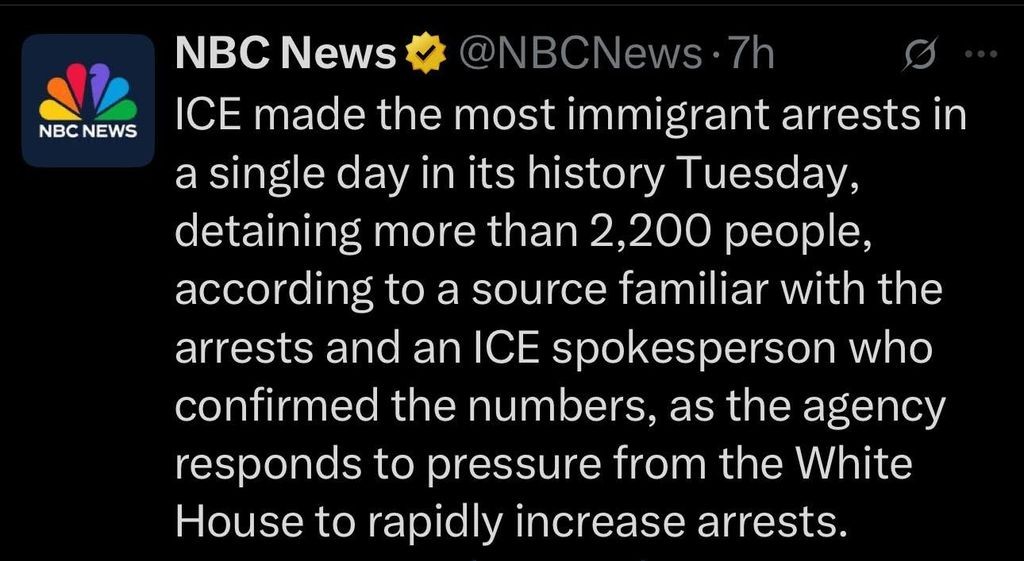The height and width of the screenshot is (561, 1024).
Task: Click the NBC peacock logo feathers
Action: click(88, 90)
